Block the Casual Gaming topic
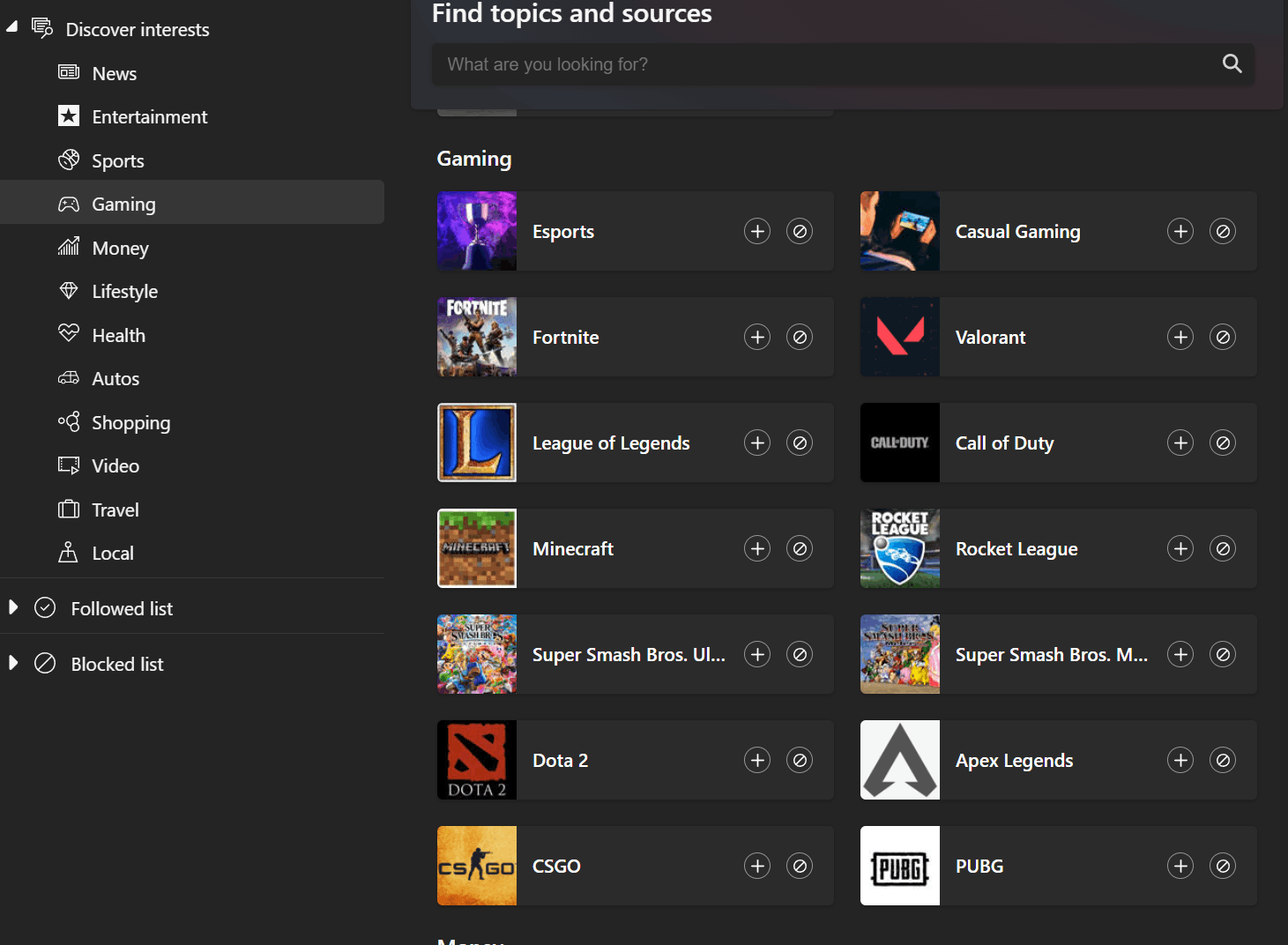This screenshot has width=1288, height=945. tap(1223, 231)
